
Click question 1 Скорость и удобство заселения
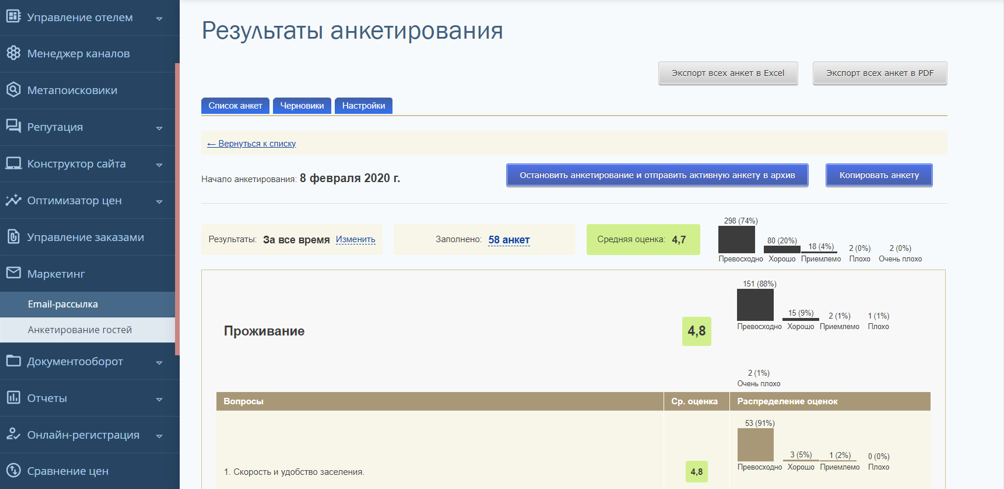click(295, 472)
